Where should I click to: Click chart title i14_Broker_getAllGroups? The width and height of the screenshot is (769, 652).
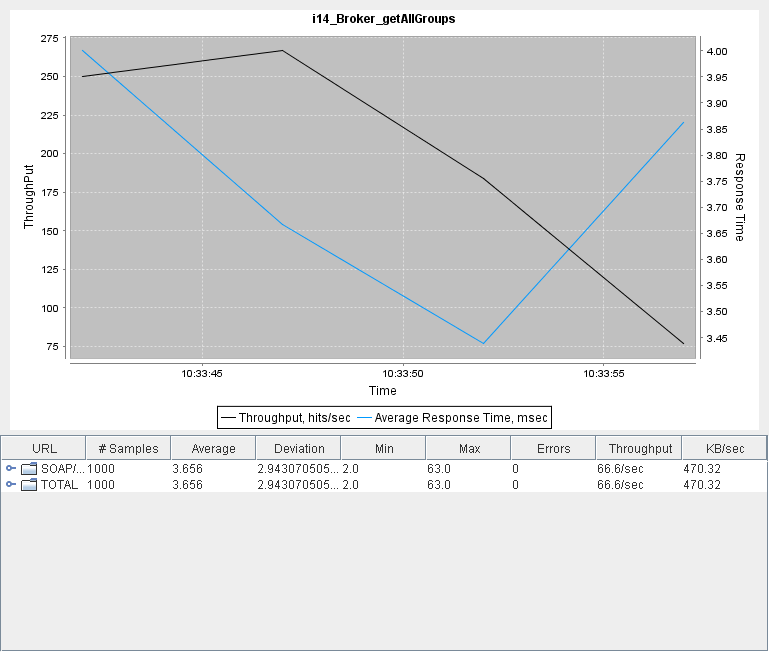384,19
